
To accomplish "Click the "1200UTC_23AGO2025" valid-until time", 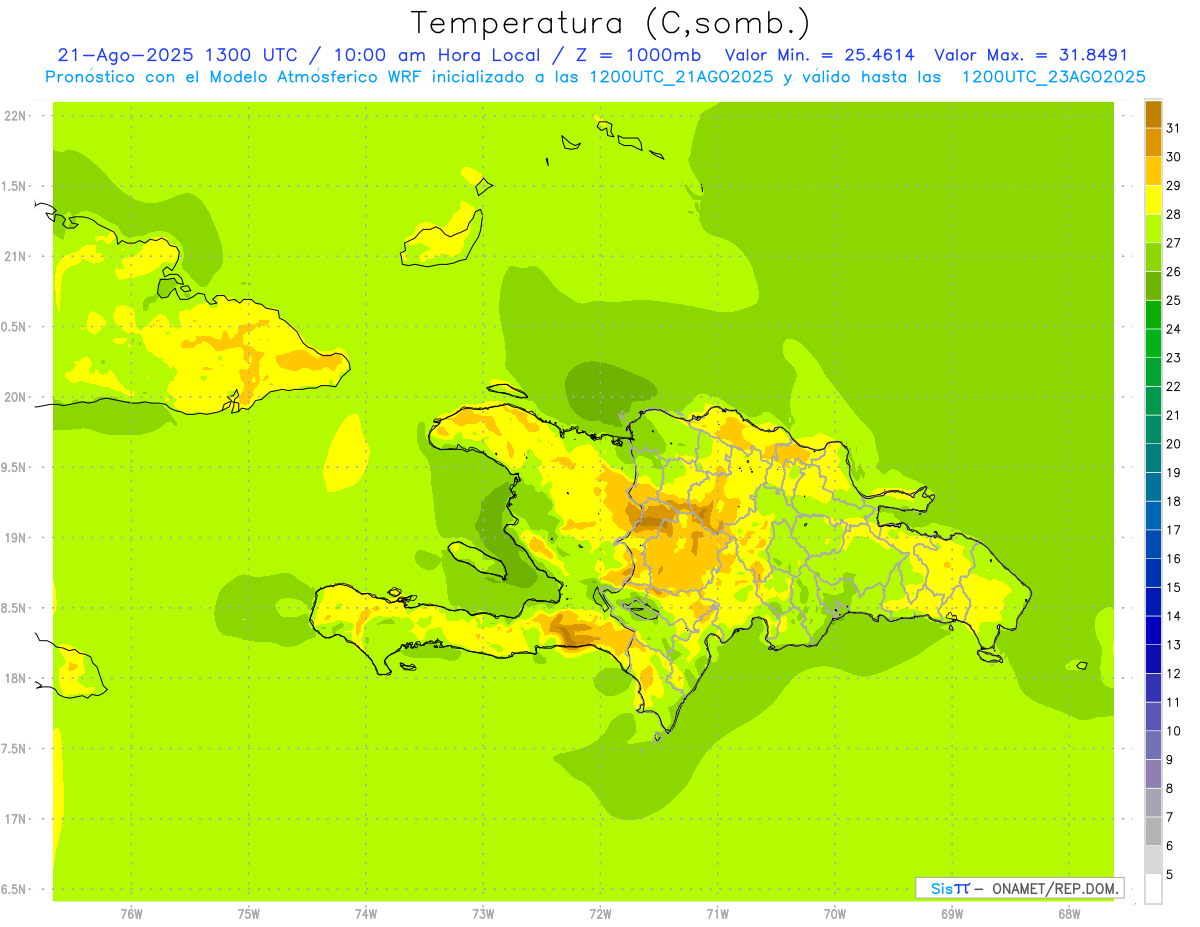I will [1053, 77].
